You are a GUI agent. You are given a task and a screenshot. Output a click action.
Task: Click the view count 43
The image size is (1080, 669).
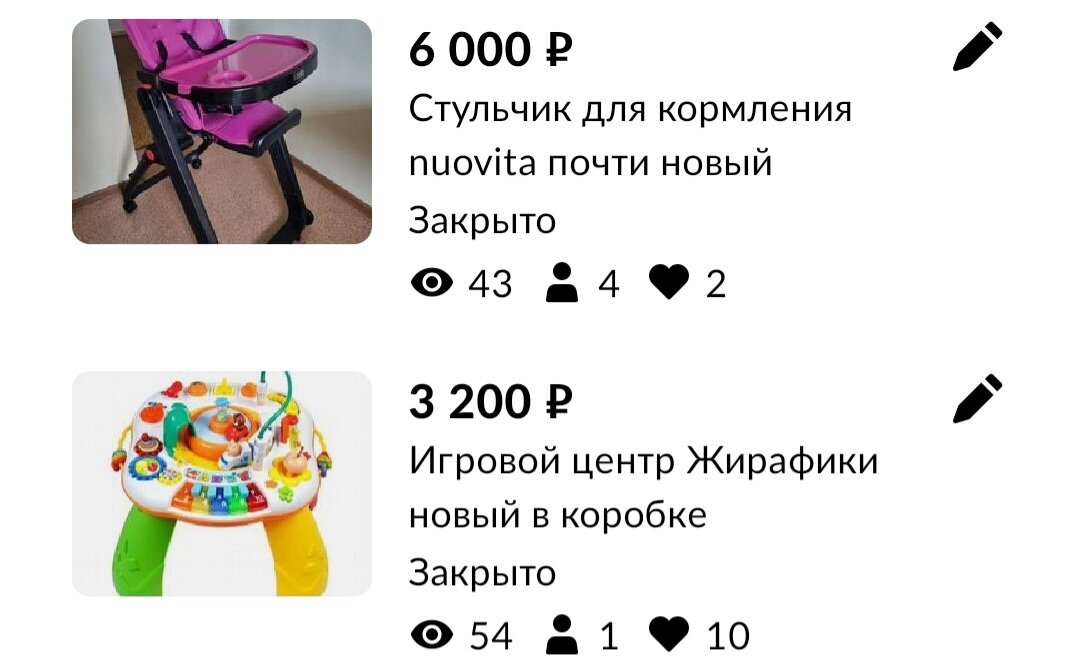point(490,284)
